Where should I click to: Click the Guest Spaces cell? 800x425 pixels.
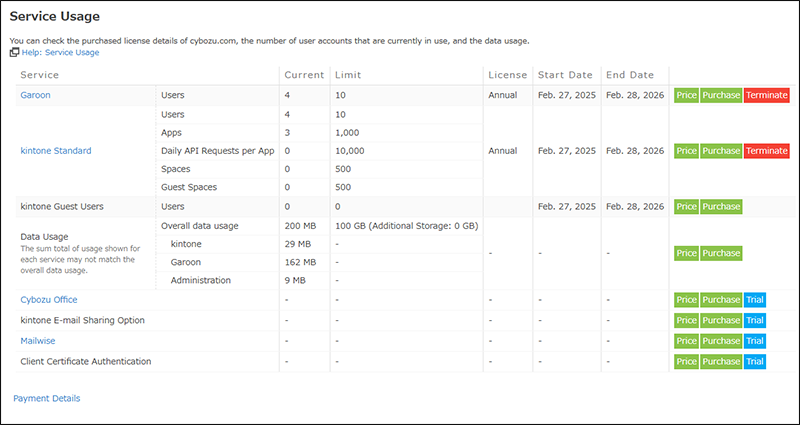189,187
